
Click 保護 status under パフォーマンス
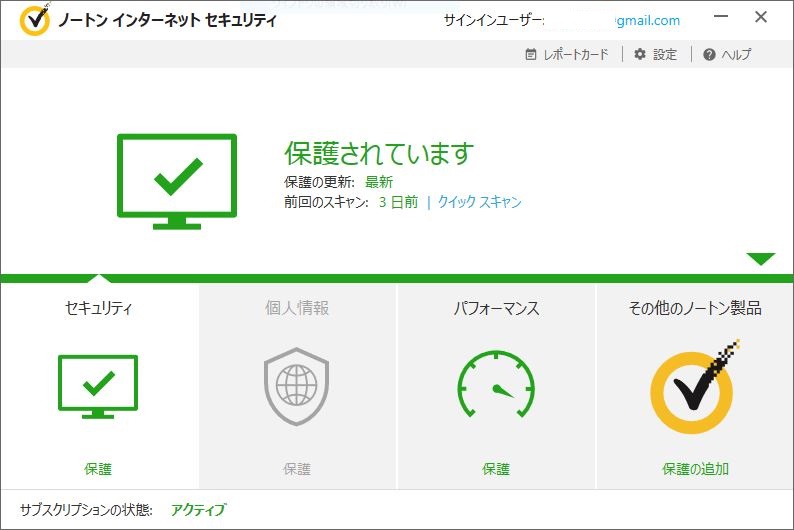point(496,469)
